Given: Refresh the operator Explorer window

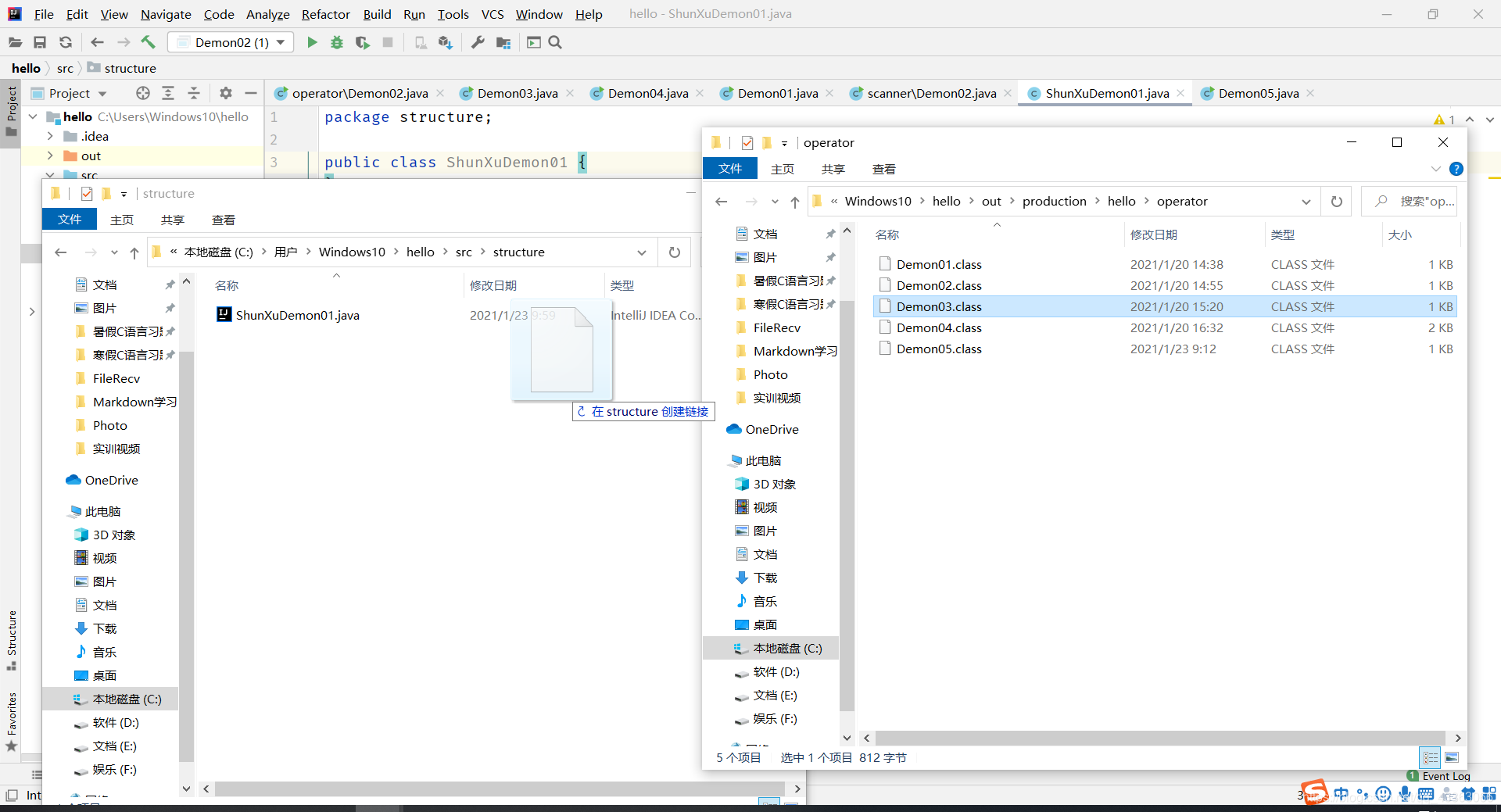Looking at the screenshot, I should tap(1337, 202).
